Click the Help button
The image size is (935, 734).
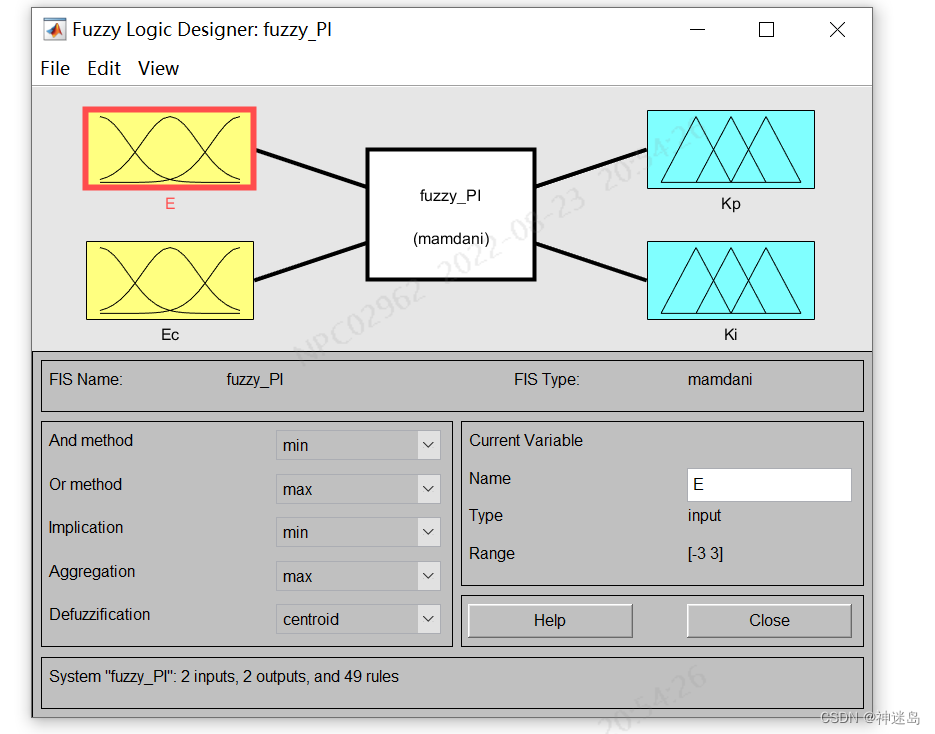(x=550, y=621)
